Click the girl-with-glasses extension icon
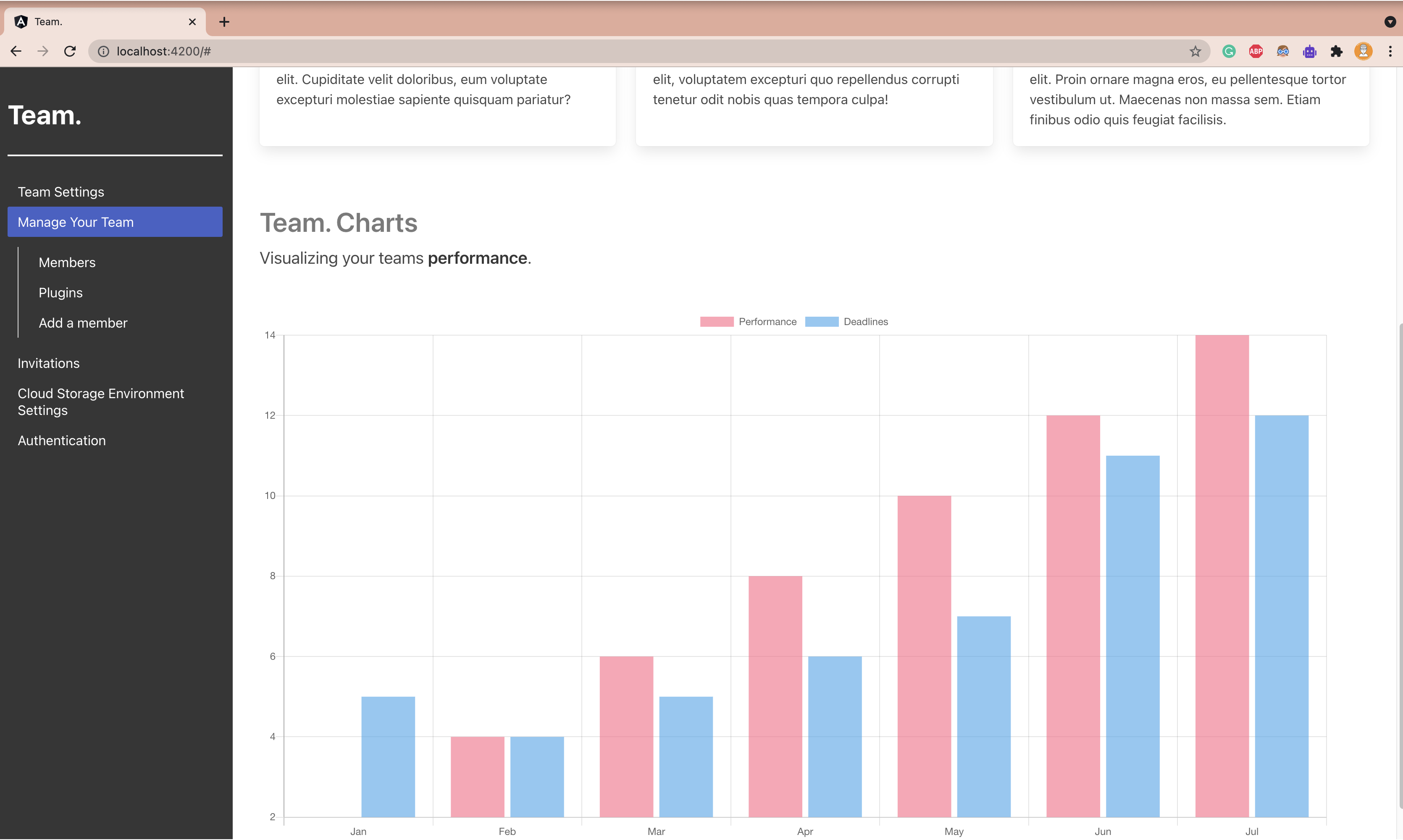 (x=1282, y=51)
